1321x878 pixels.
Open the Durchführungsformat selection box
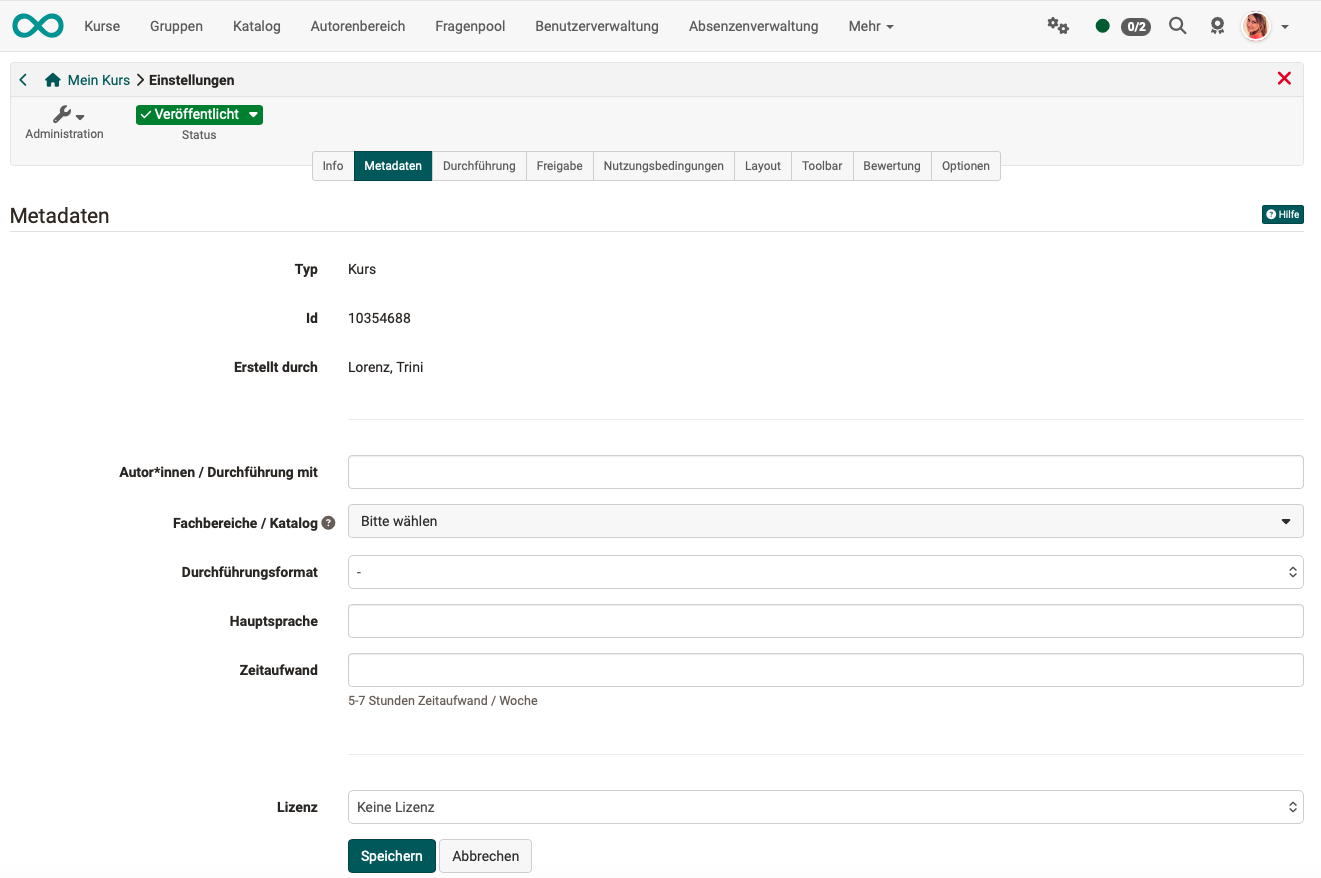(825, 571)
